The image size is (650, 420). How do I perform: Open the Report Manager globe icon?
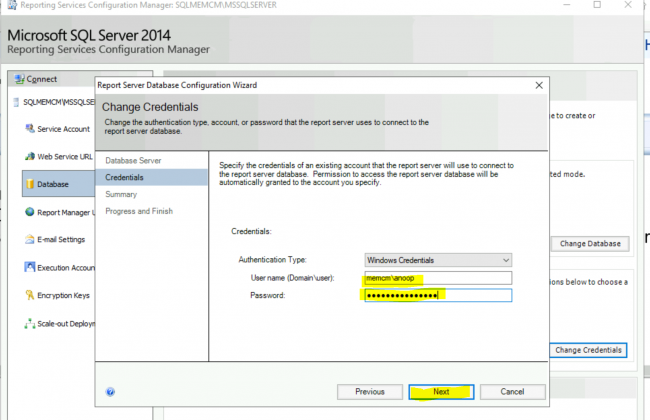pyautogui.click(x=29, y=212)
